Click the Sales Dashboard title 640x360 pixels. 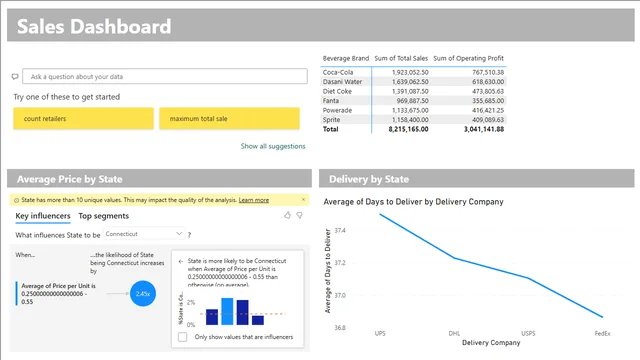94,27
